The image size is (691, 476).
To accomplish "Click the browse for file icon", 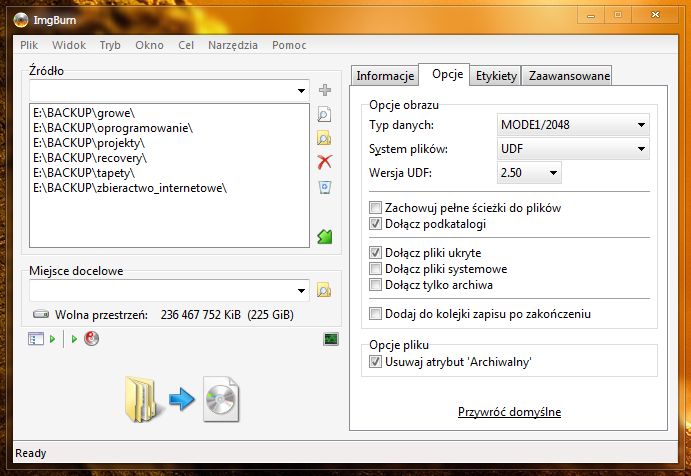I will 324,114.
